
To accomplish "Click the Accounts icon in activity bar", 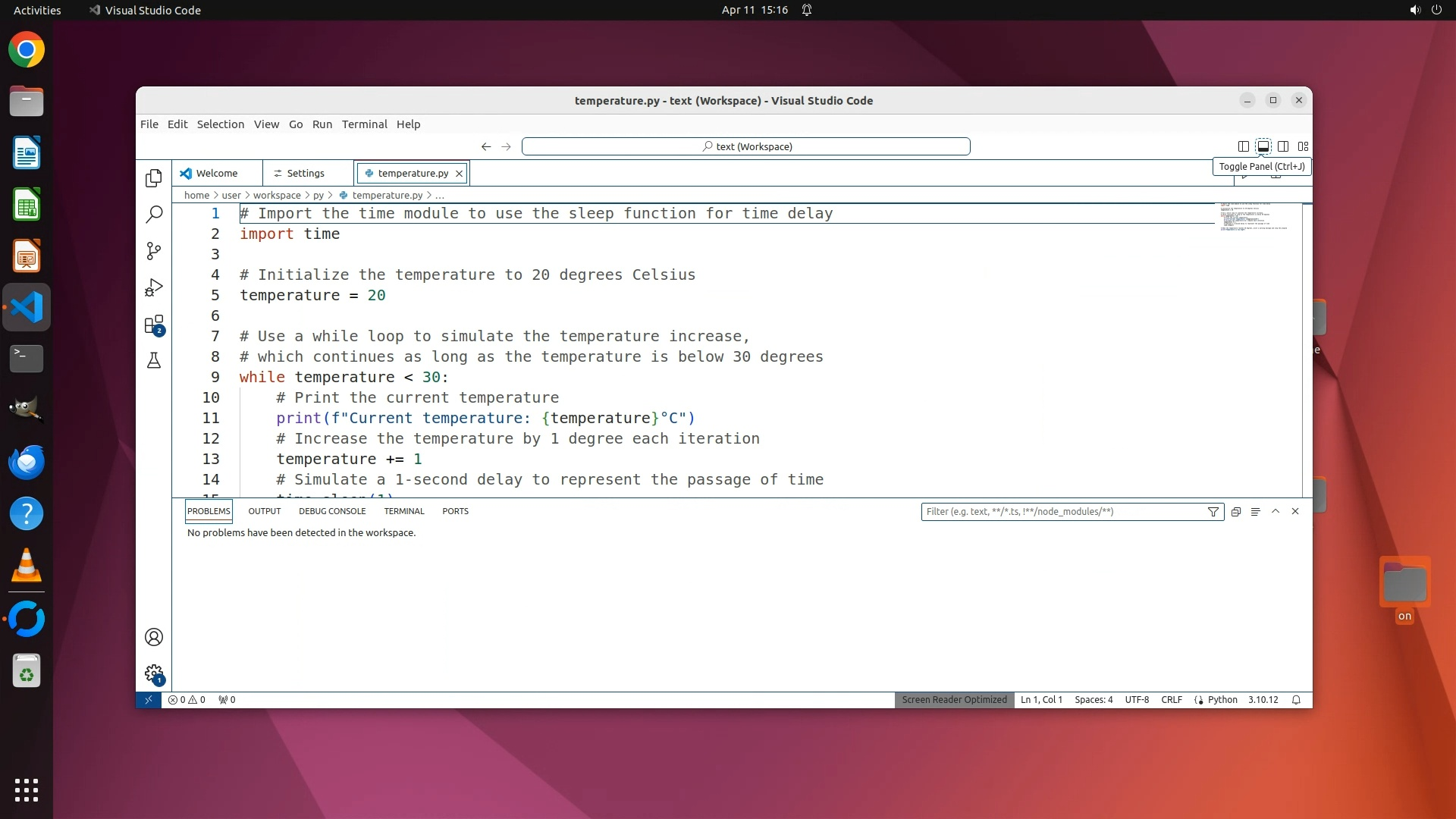I will tap(154, 637).
